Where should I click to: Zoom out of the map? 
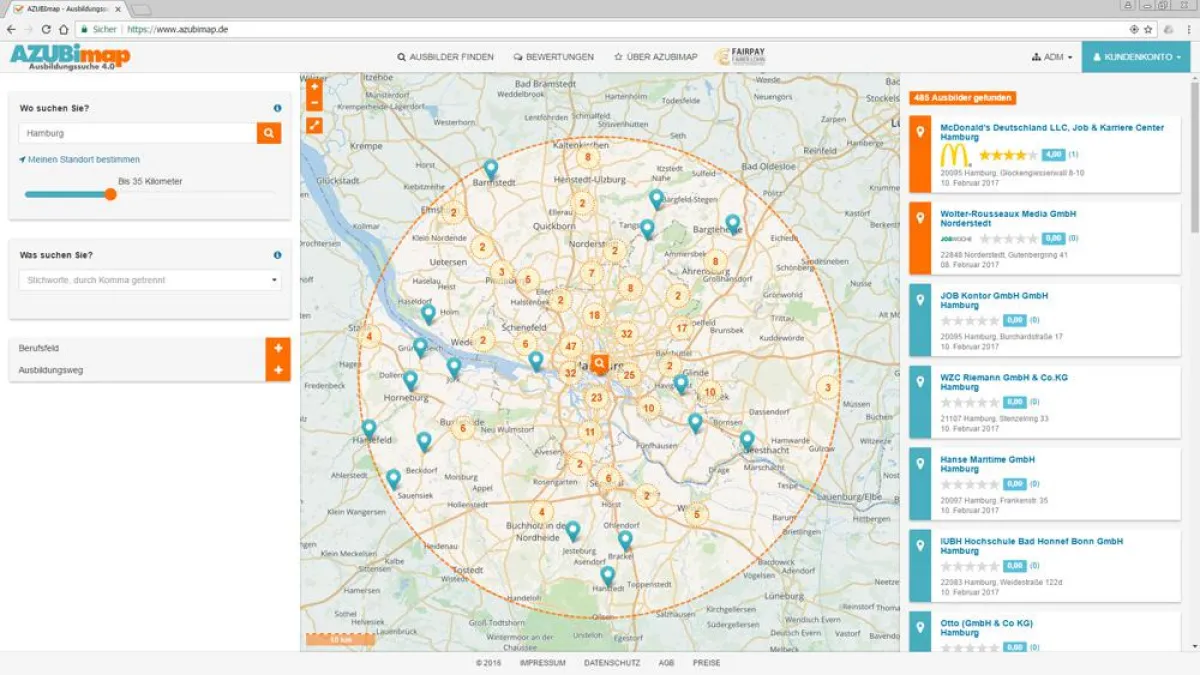(x=315, y=104)
